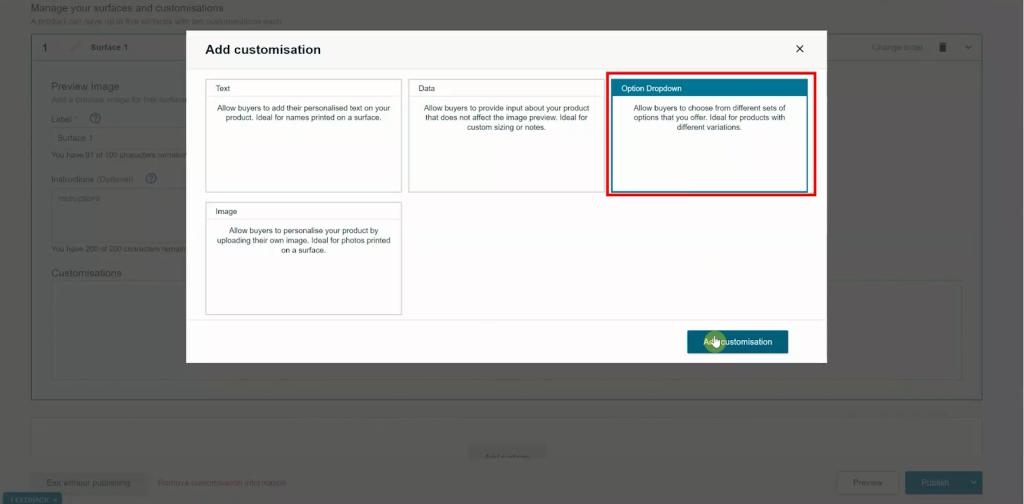Screen dimensions: 1024x504
Task: Click Change order link
Action: point(897,47)
